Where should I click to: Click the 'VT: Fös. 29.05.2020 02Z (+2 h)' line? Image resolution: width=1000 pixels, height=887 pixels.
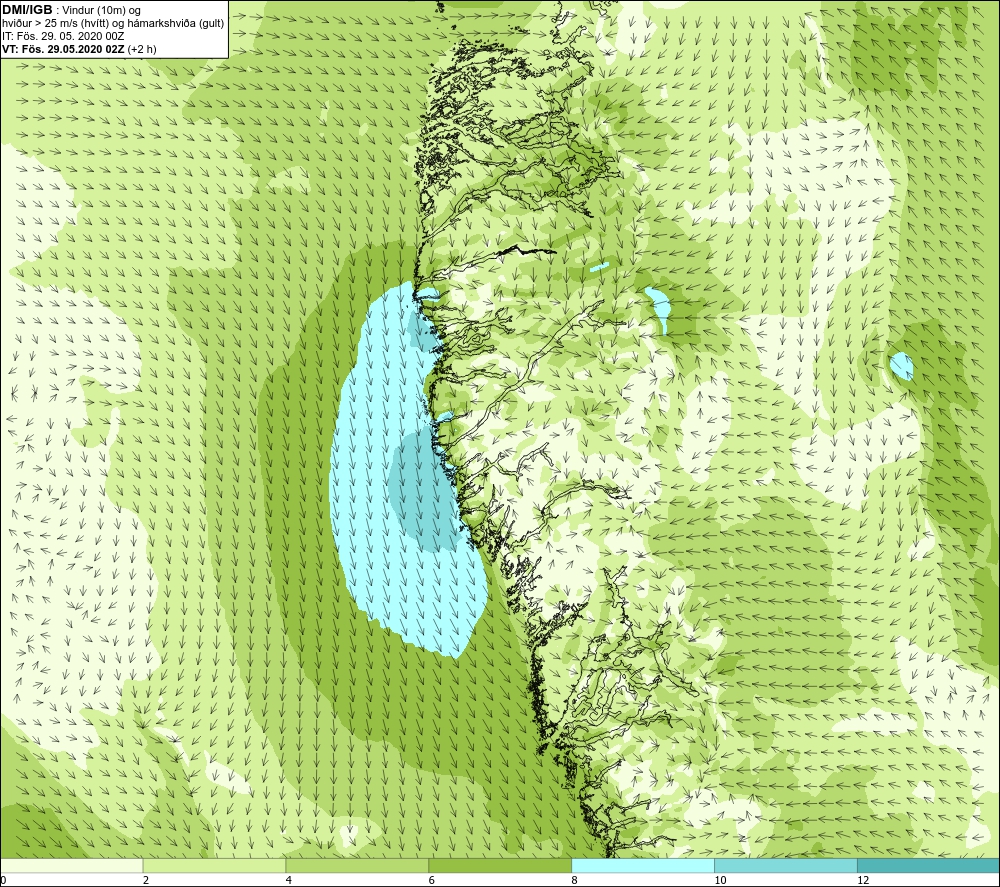pos(79,49)
